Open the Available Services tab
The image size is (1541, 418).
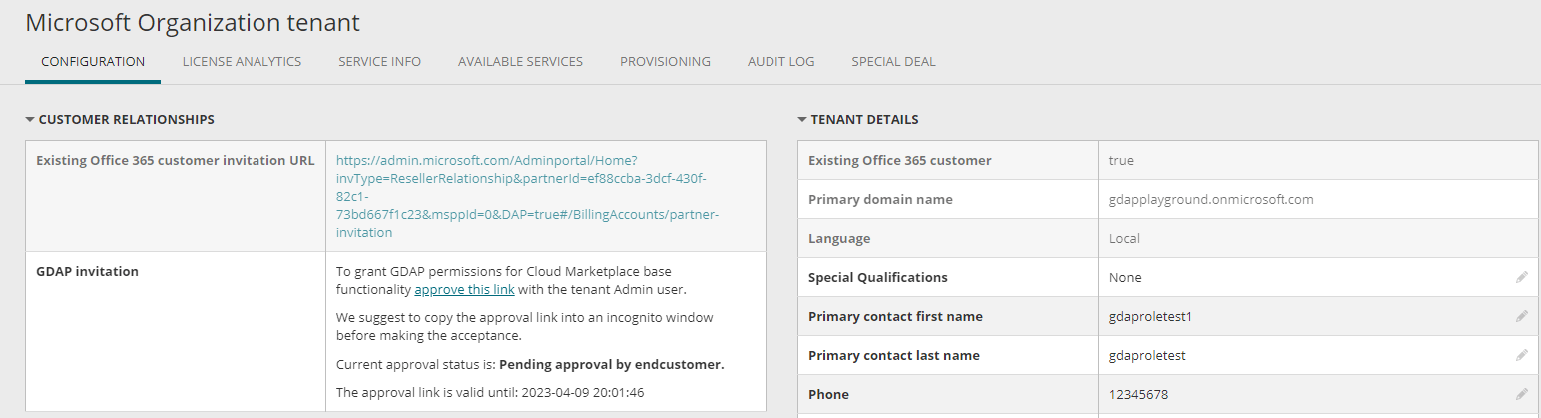click(520, 62)
